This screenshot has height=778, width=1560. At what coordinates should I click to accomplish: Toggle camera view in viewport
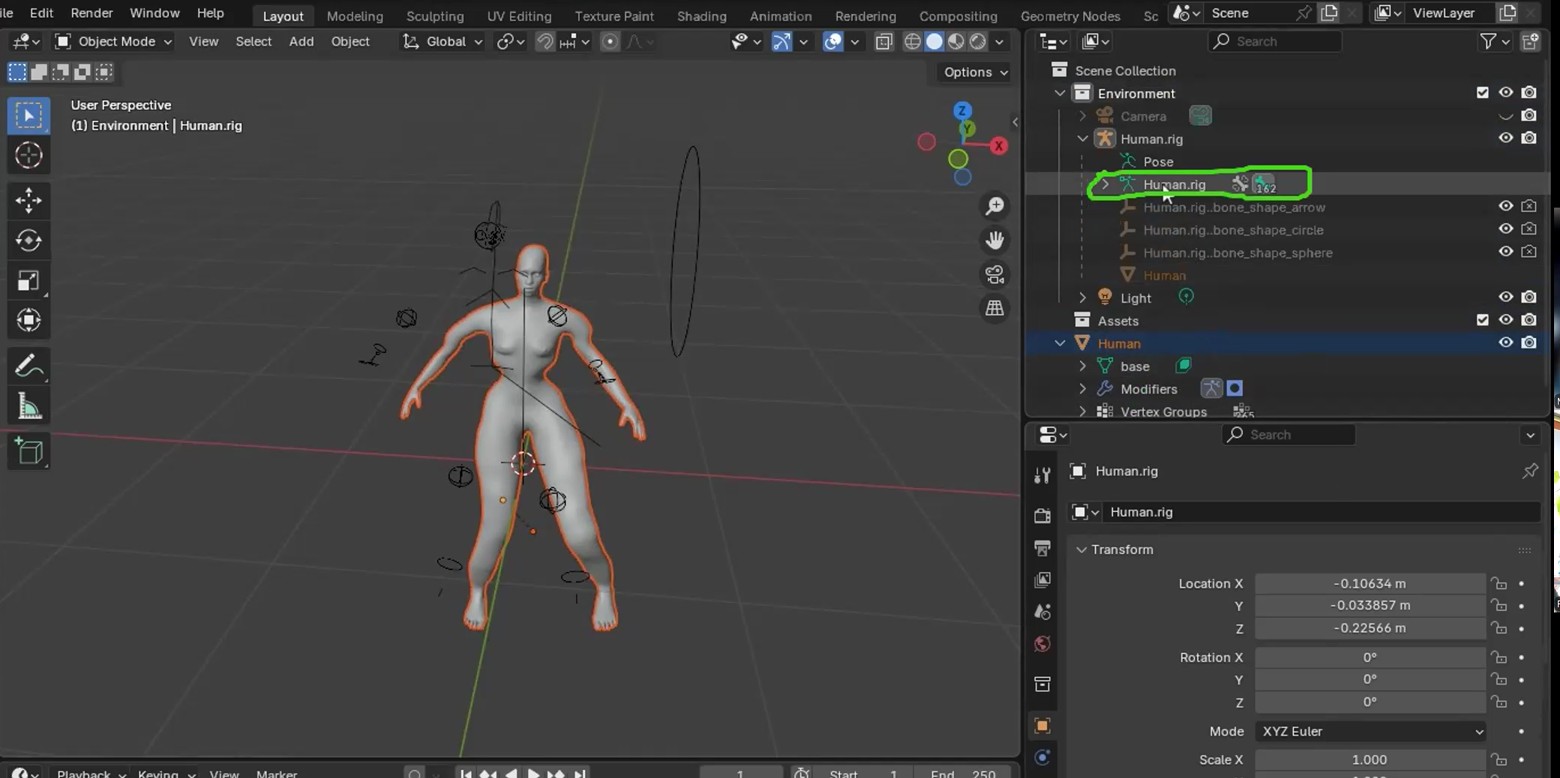pyautogui.click(x=994, y=275)
